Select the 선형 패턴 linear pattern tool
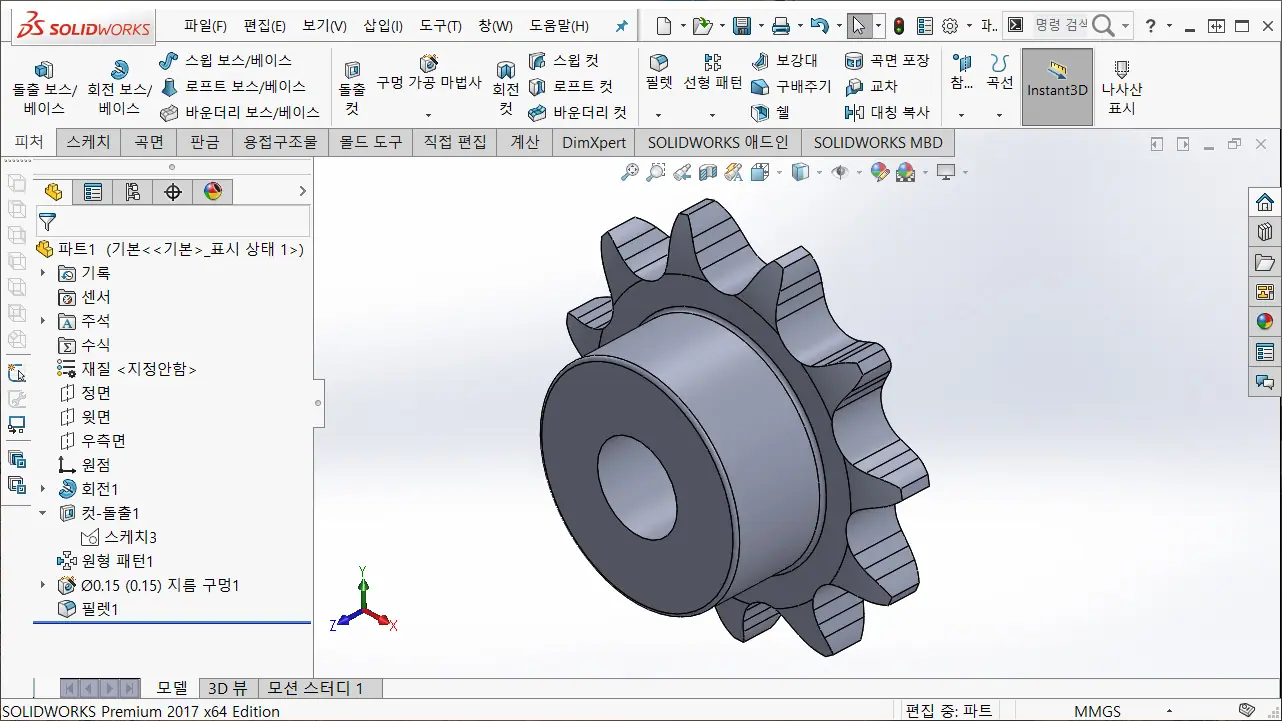 coord(712,74)
